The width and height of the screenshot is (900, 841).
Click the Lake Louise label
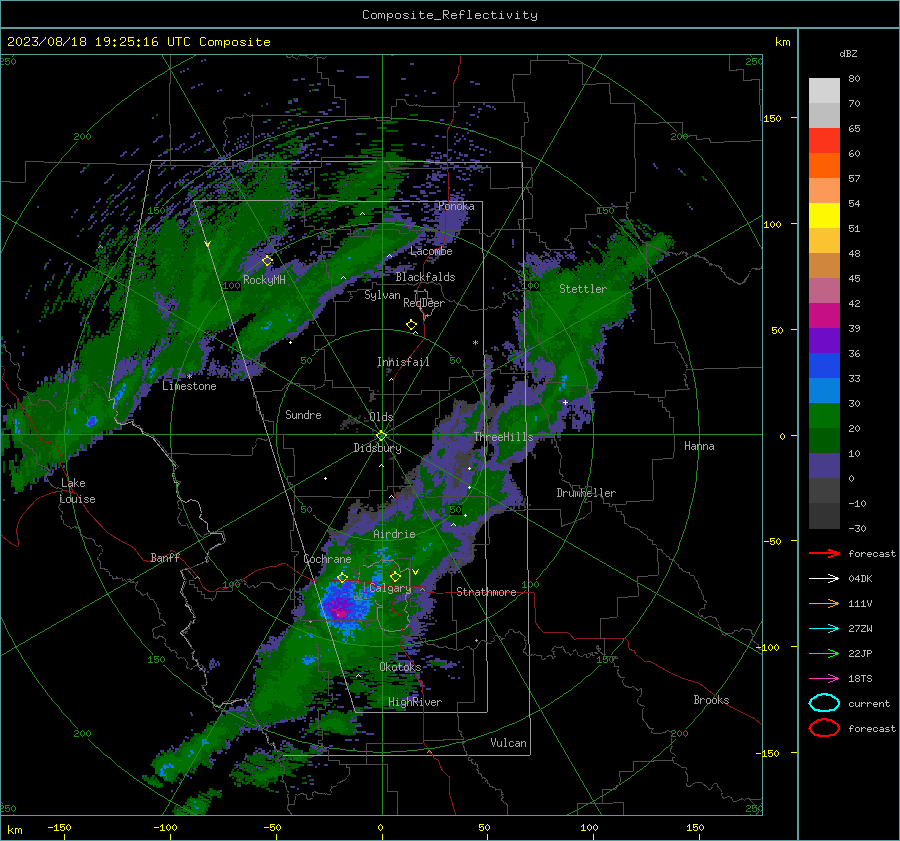coord(77,491)
